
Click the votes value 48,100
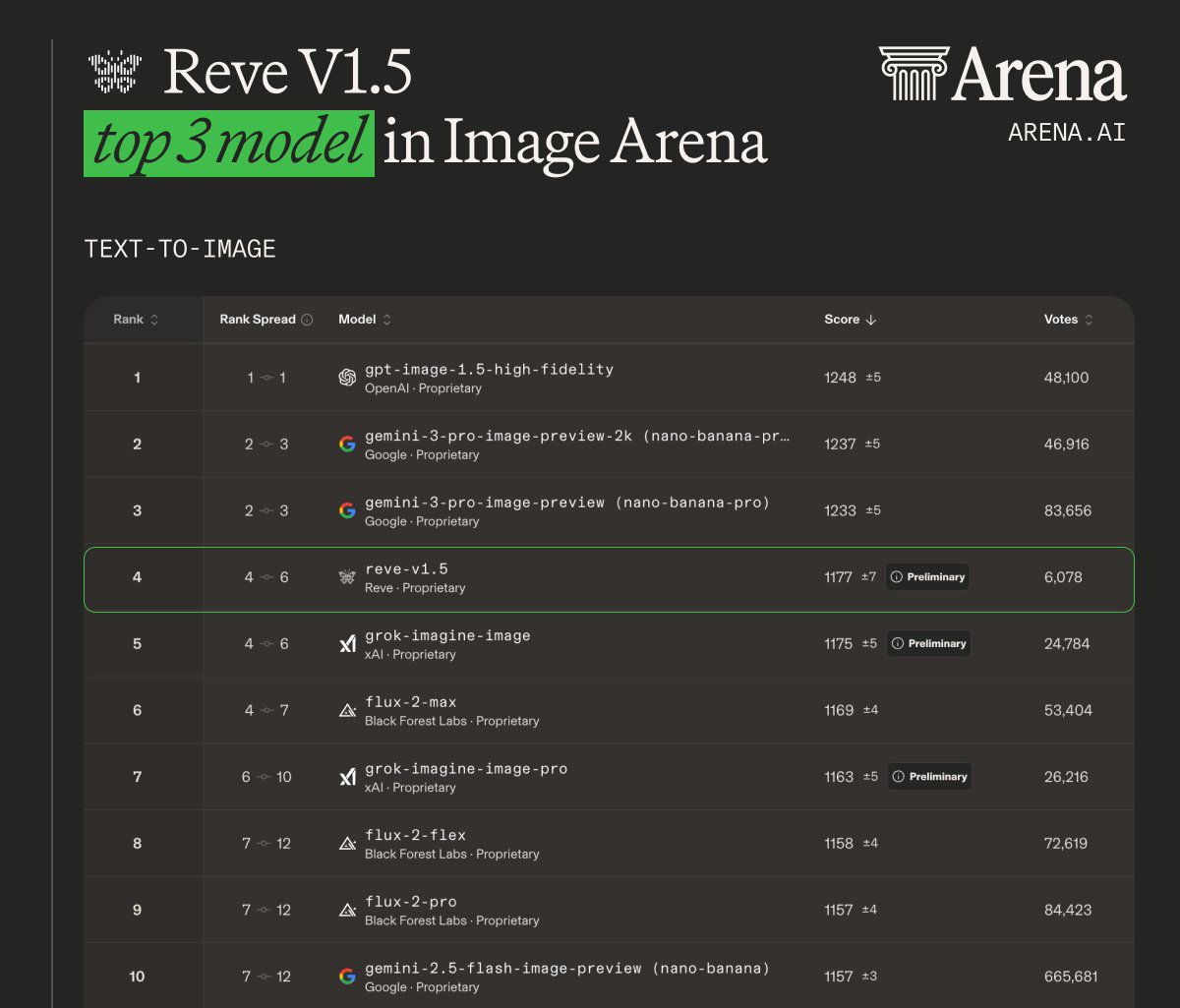[1067, 378]
